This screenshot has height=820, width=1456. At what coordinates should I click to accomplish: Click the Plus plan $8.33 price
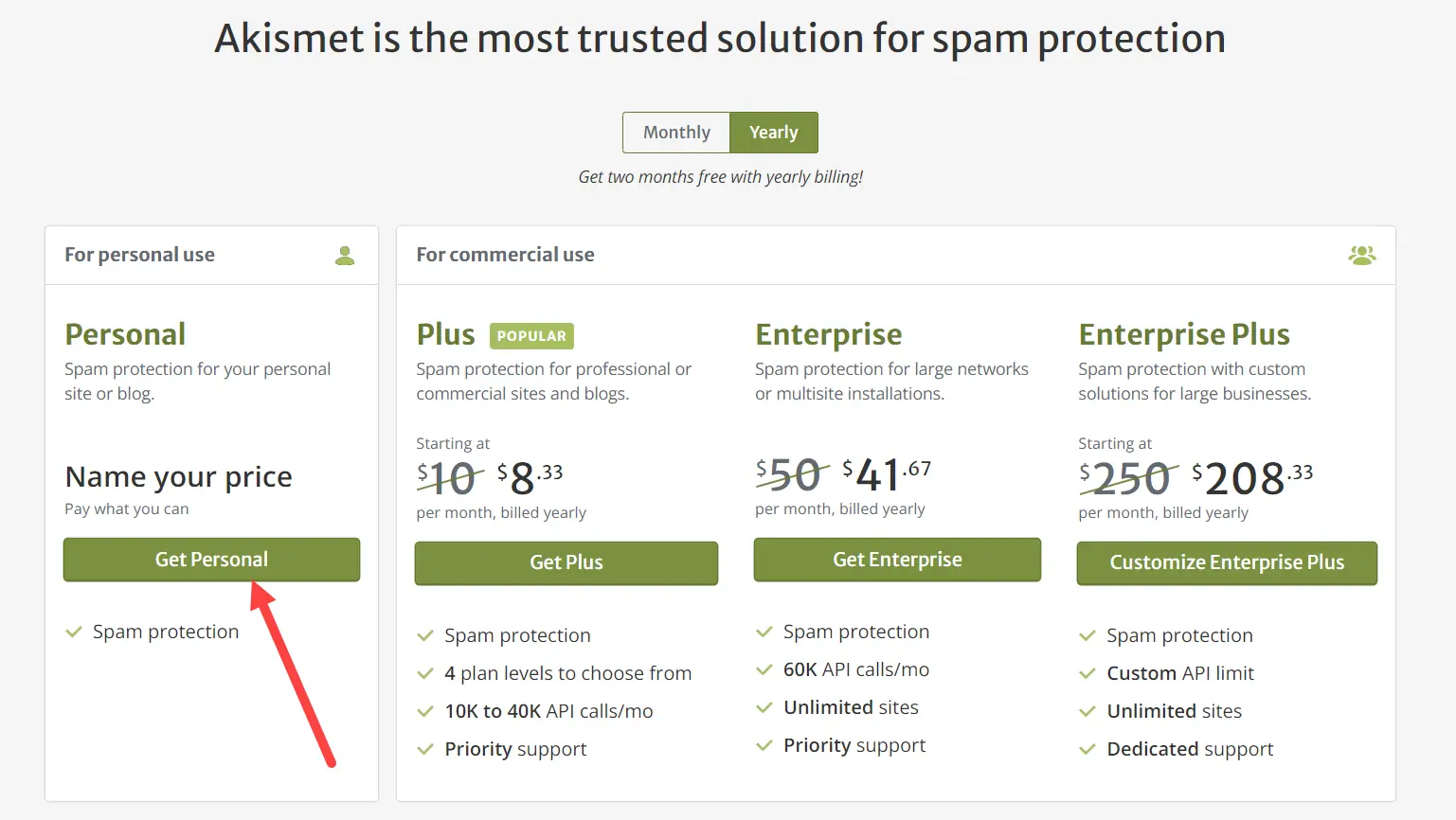point(530,476)
